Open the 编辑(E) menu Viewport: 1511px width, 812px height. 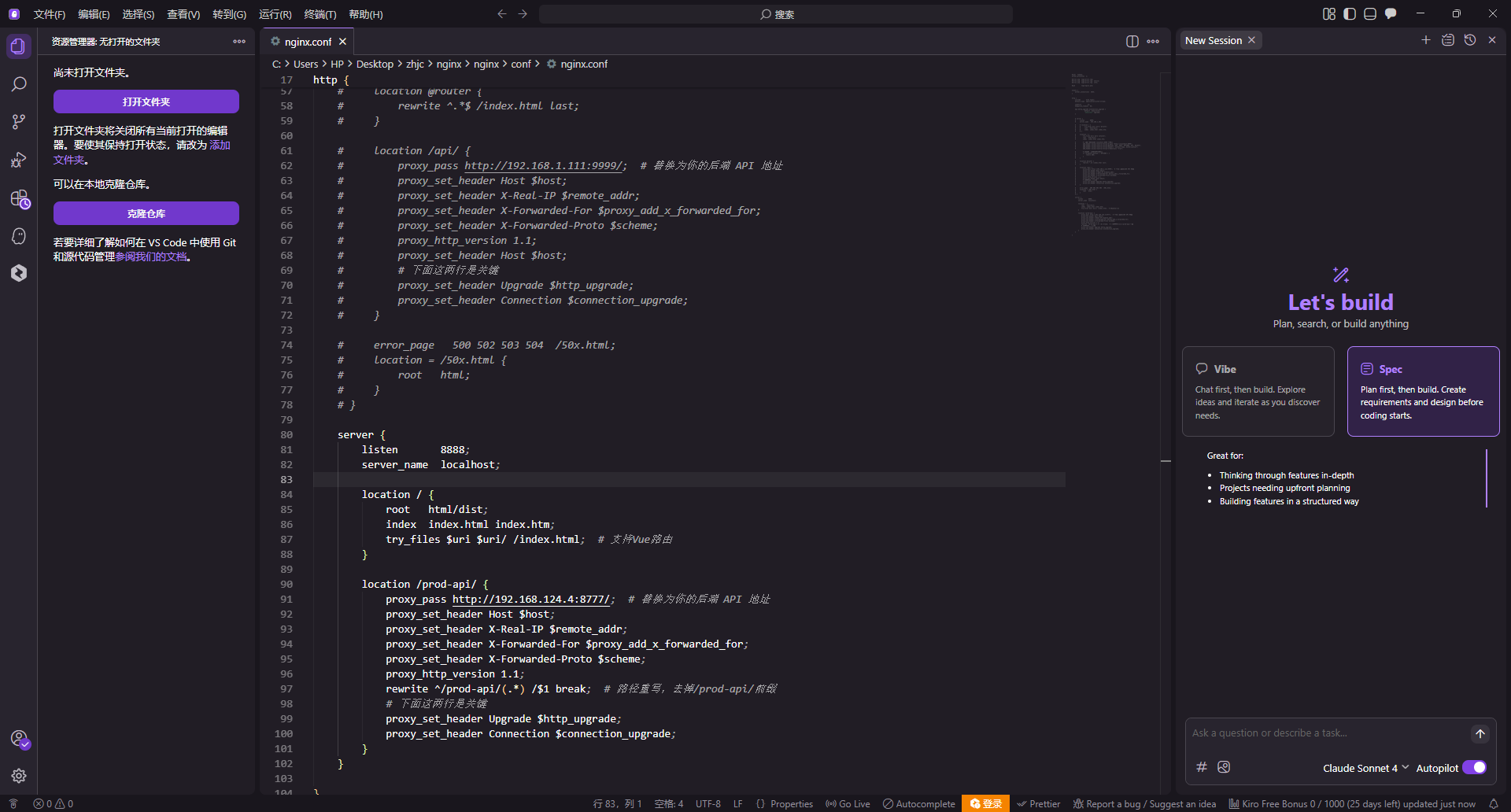coord(94,14)
